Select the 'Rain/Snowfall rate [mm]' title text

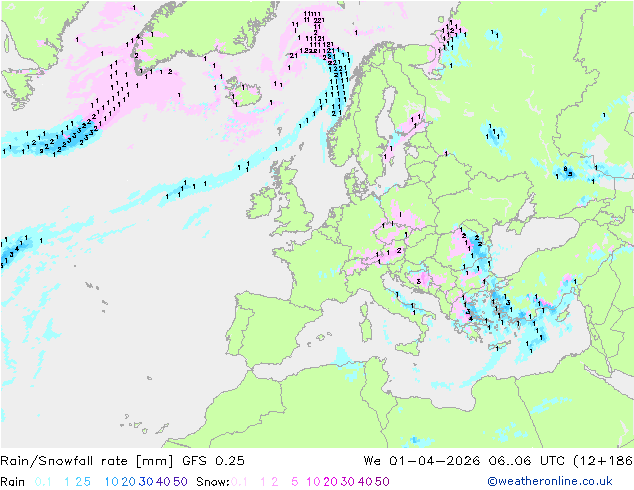point(87,461)
